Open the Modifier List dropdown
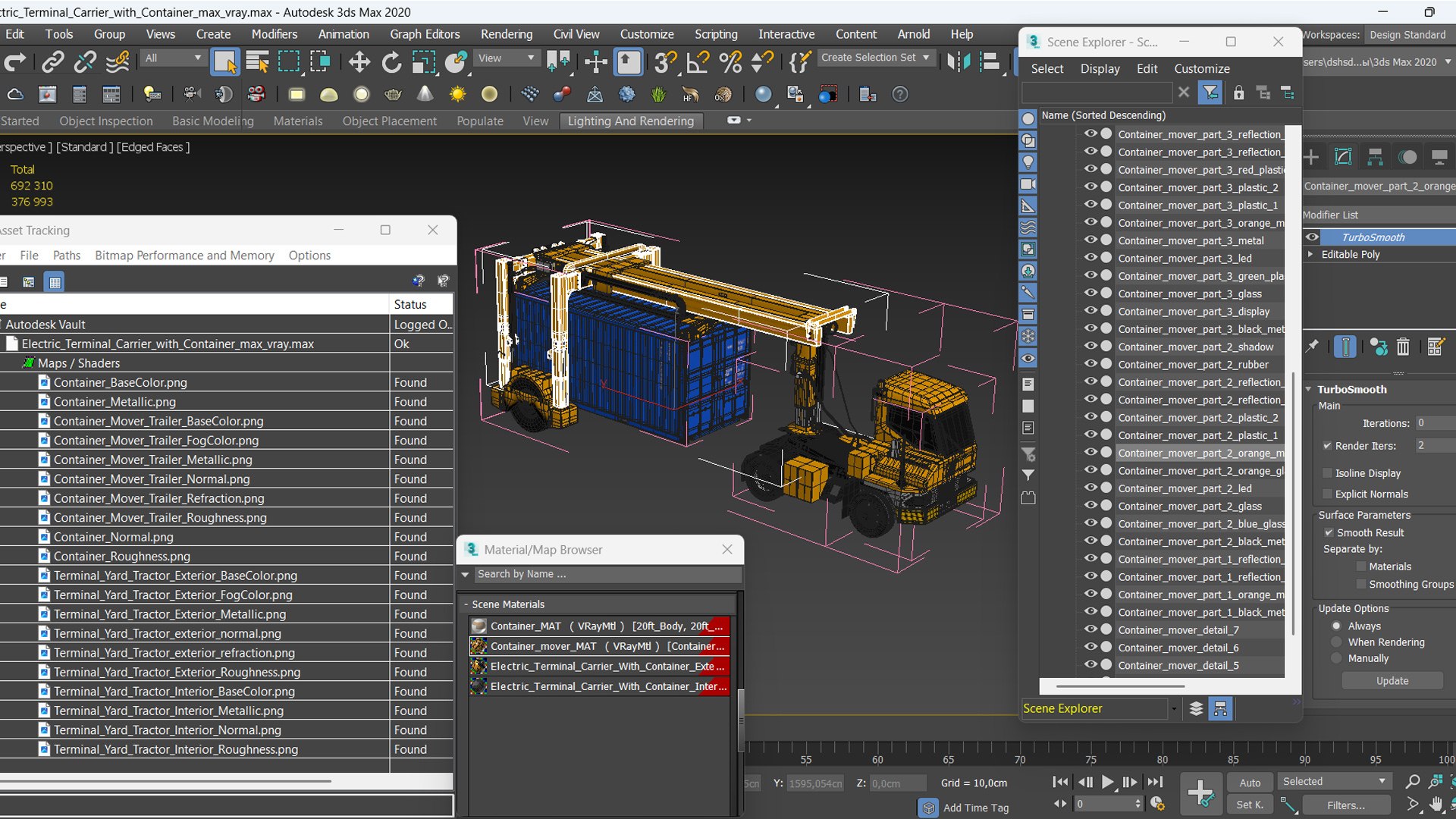The width and height of the screenshot is (1456, 819). coord(1378,215)
